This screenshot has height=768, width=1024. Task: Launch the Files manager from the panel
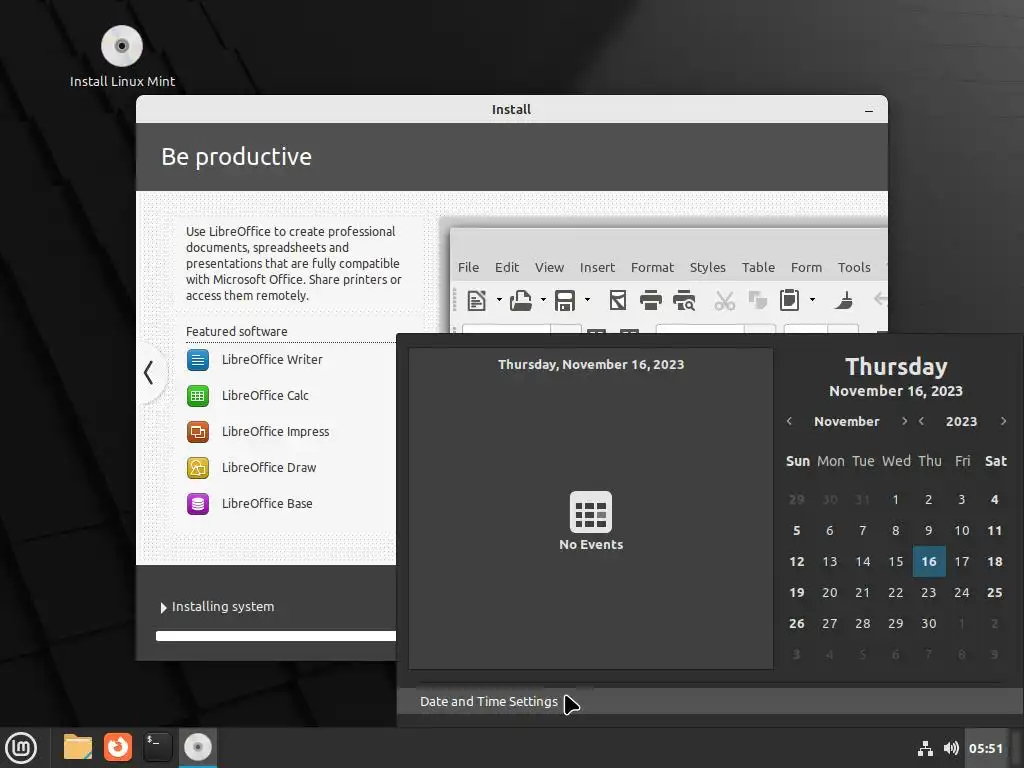pos(78,747)
